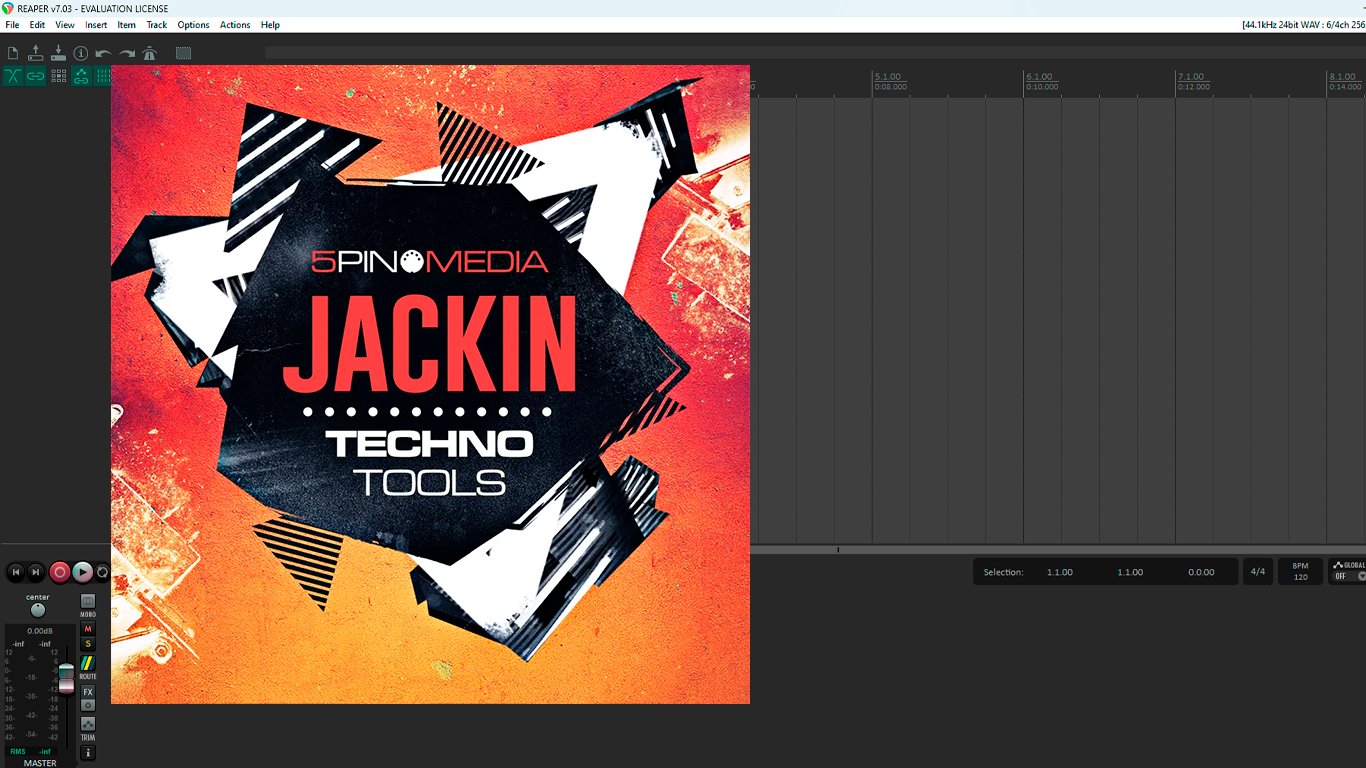Toggle the metronome icon
The height and width of the screenshot is (768, 1366).
pos(150,53)
